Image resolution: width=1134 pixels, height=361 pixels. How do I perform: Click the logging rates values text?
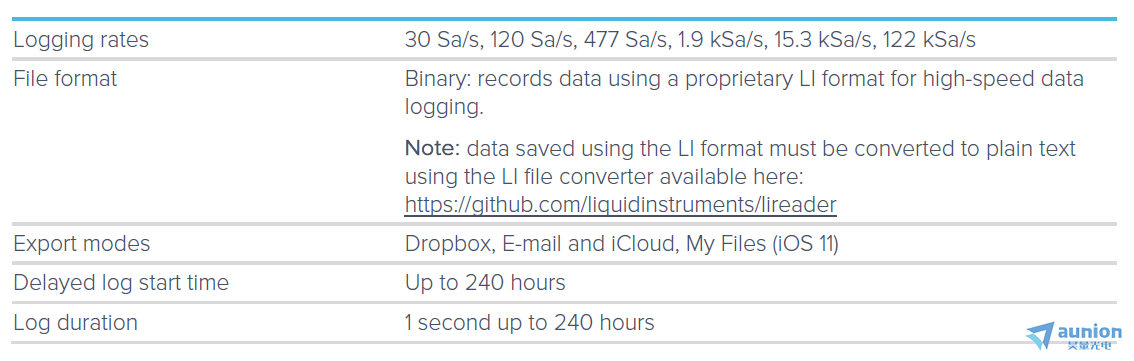tap(690, 40)
